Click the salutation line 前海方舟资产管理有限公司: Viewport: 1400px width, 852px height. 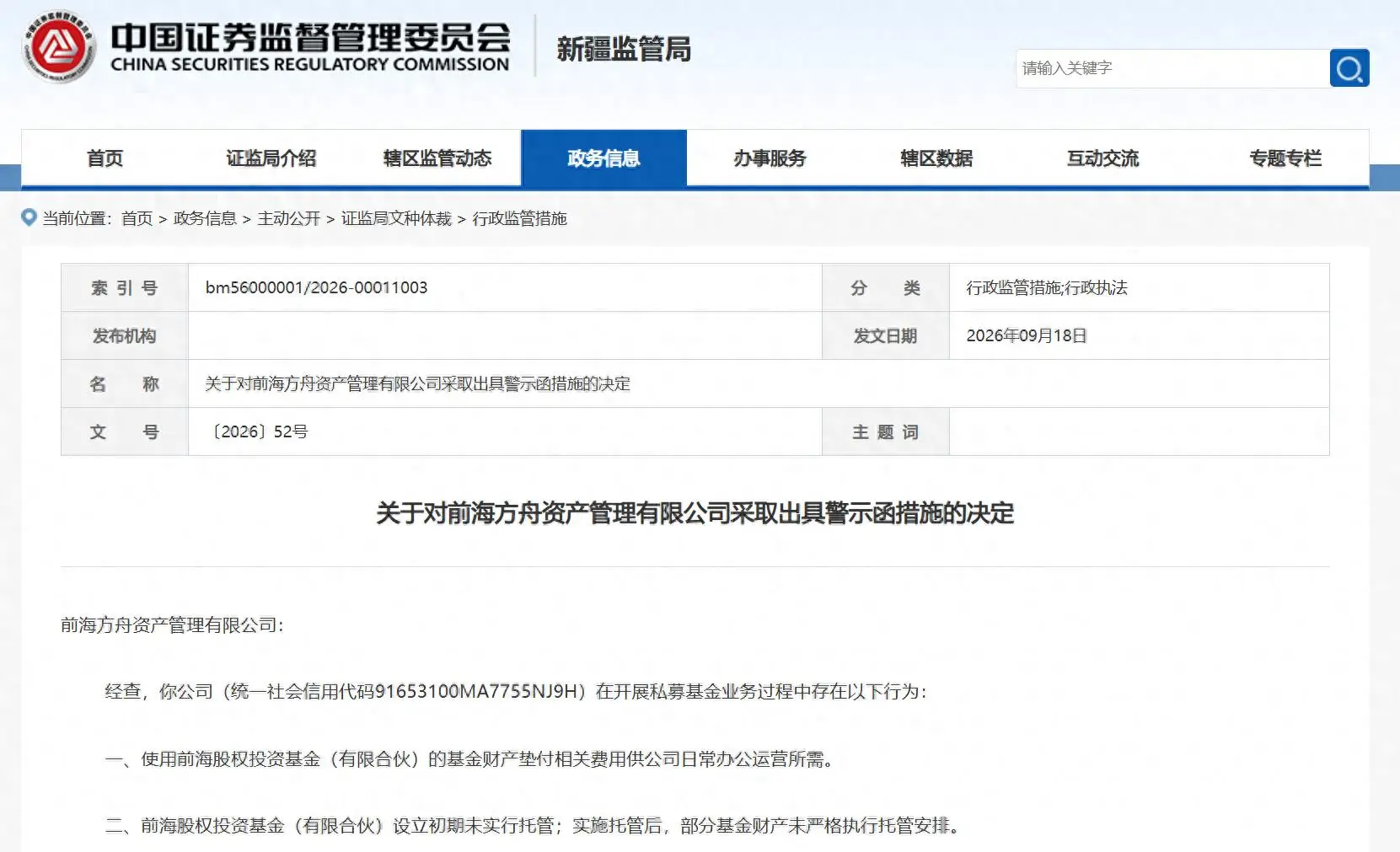(x=172, y=624)
